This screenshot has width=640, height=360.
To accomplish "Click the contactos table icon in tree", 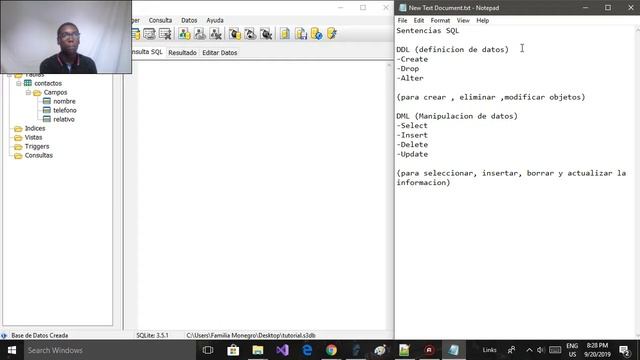I will [x=28, y=83].
